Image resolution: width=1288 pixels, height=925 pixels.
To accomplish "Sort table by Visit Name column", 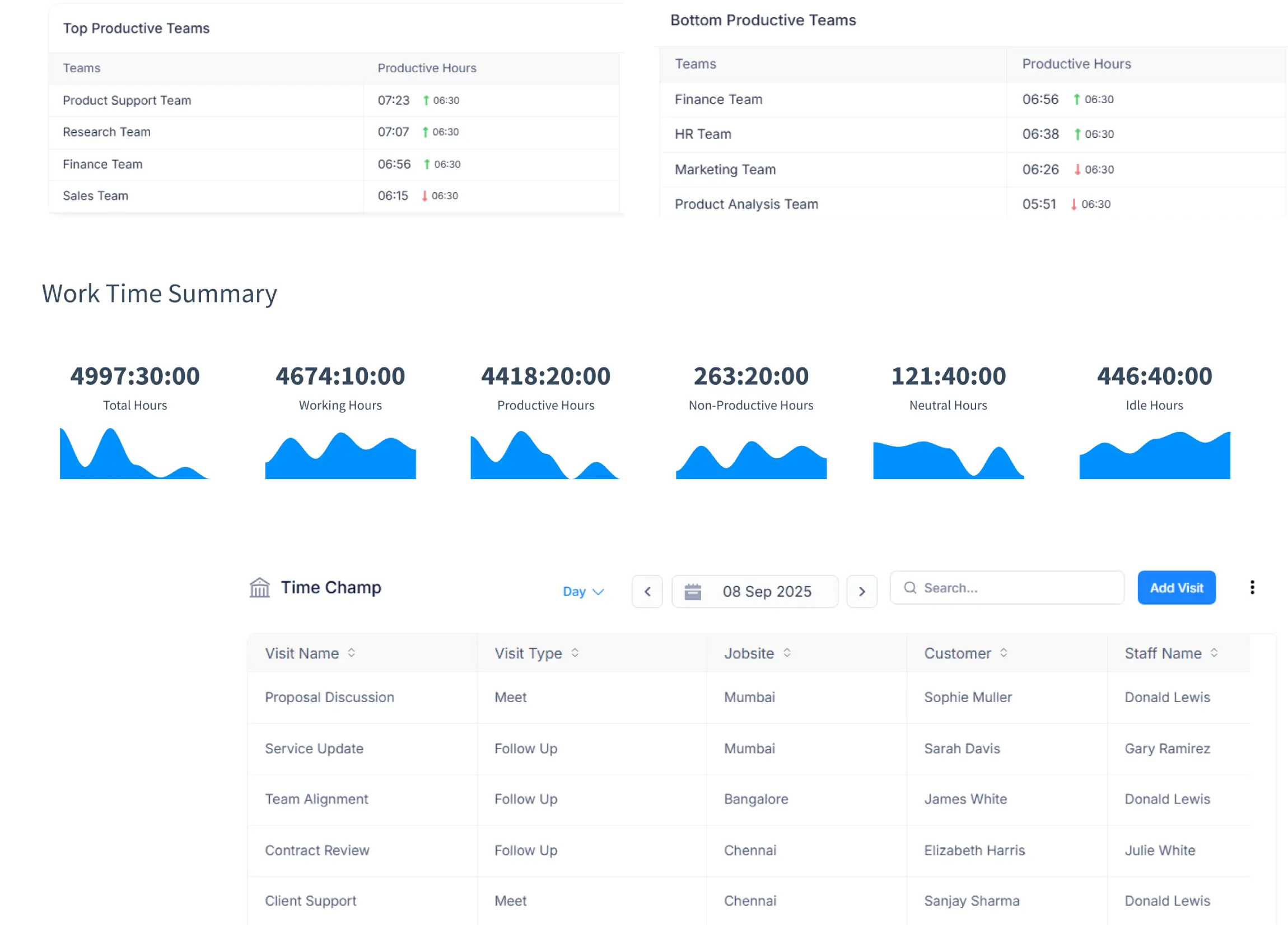I will (x=352, y=653).
